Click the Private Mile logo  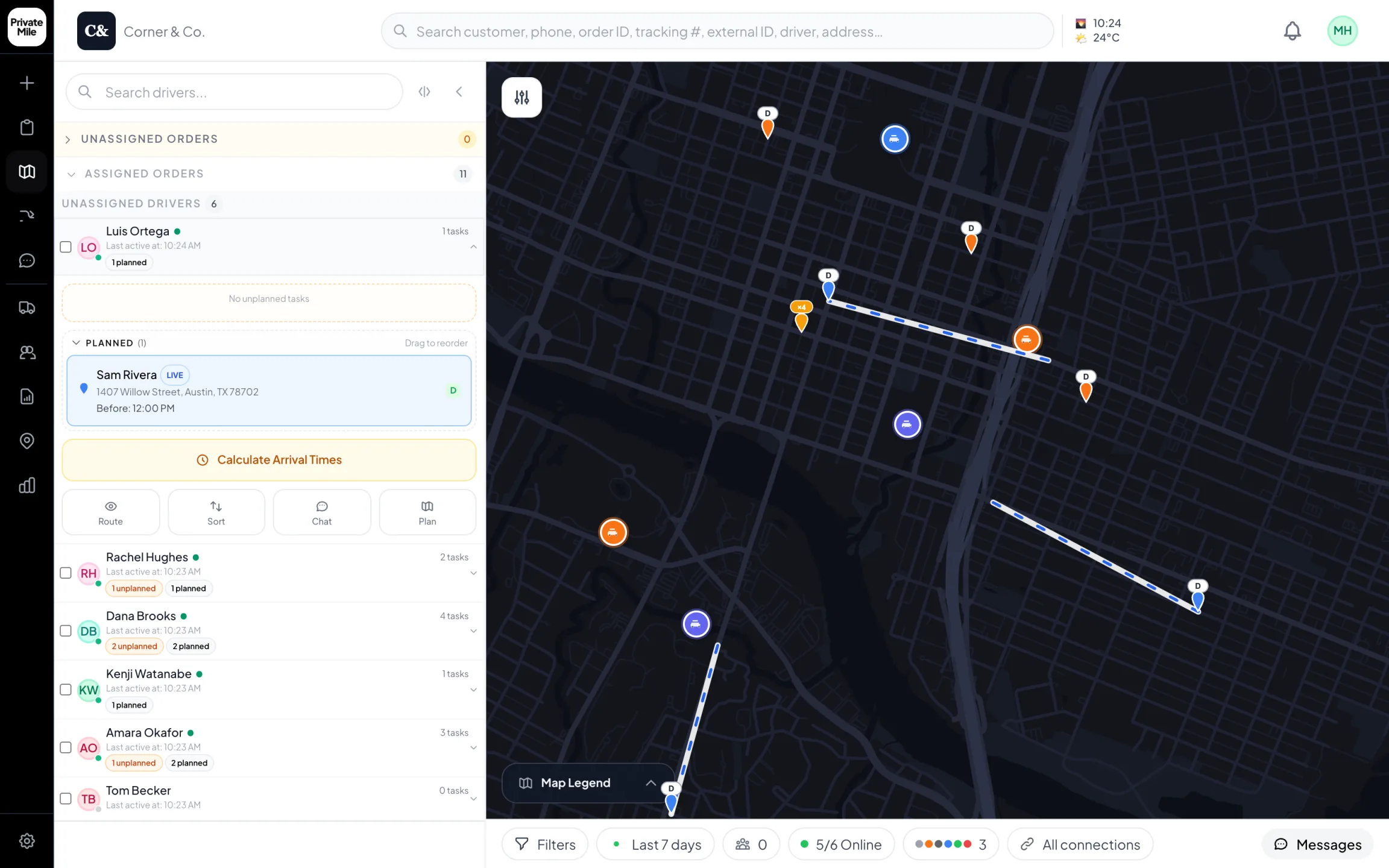[x=27, y=27]
